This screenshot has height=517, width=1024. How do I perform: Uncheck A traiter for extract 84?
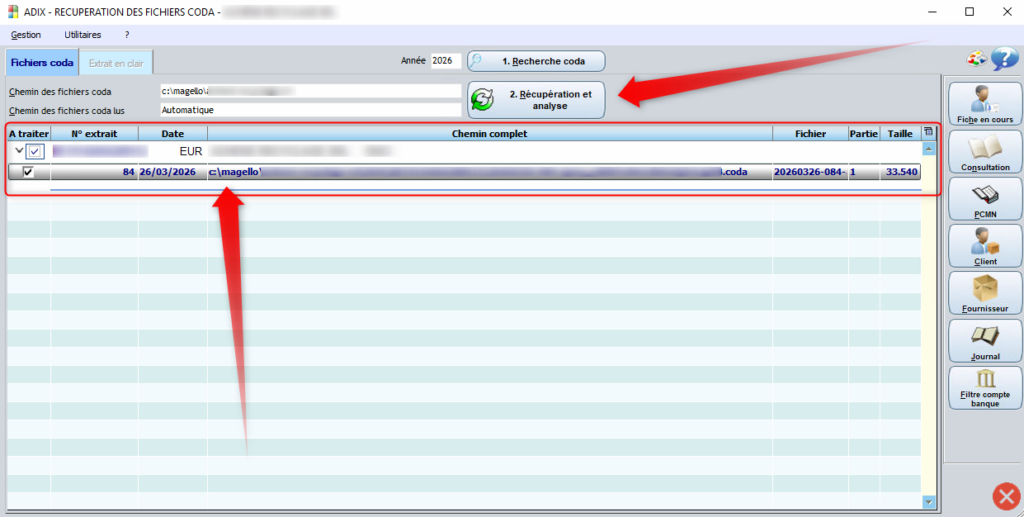click(28, 172)
